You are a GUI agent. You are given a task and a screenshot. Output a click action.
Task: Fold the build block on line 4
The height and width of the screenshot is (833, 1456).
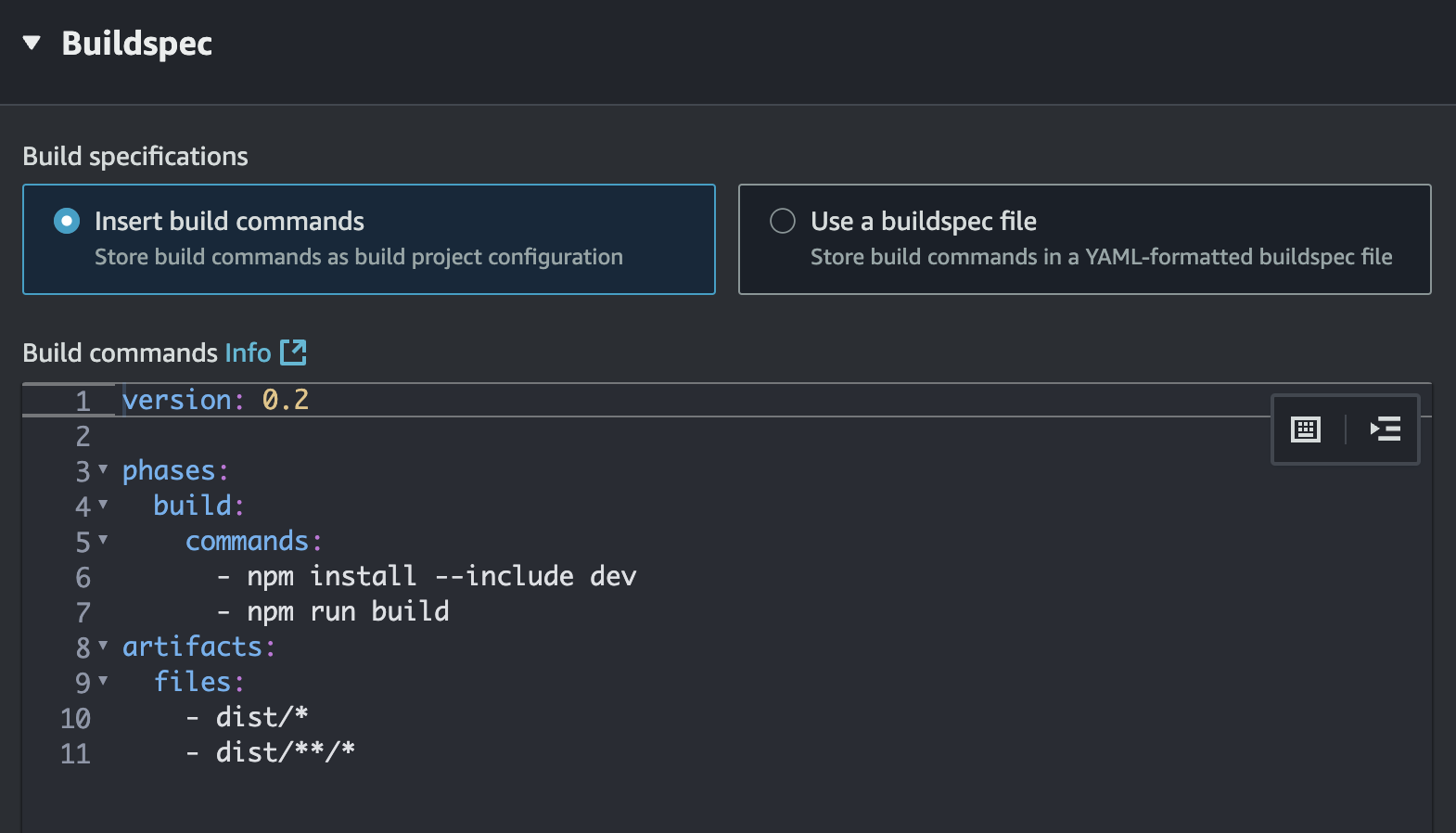click(x=103, y=505)
